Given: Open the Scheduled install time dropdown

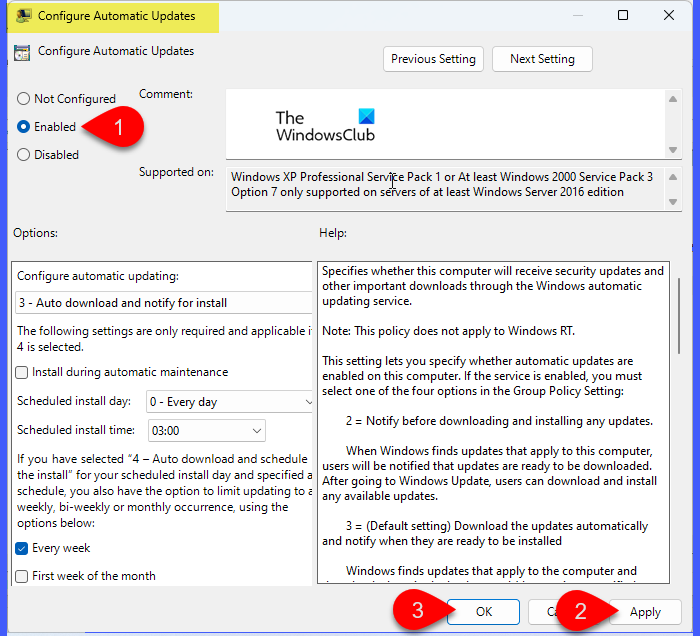Looking at the screenshot, I should pyautogui.click(x=205, y=431).
